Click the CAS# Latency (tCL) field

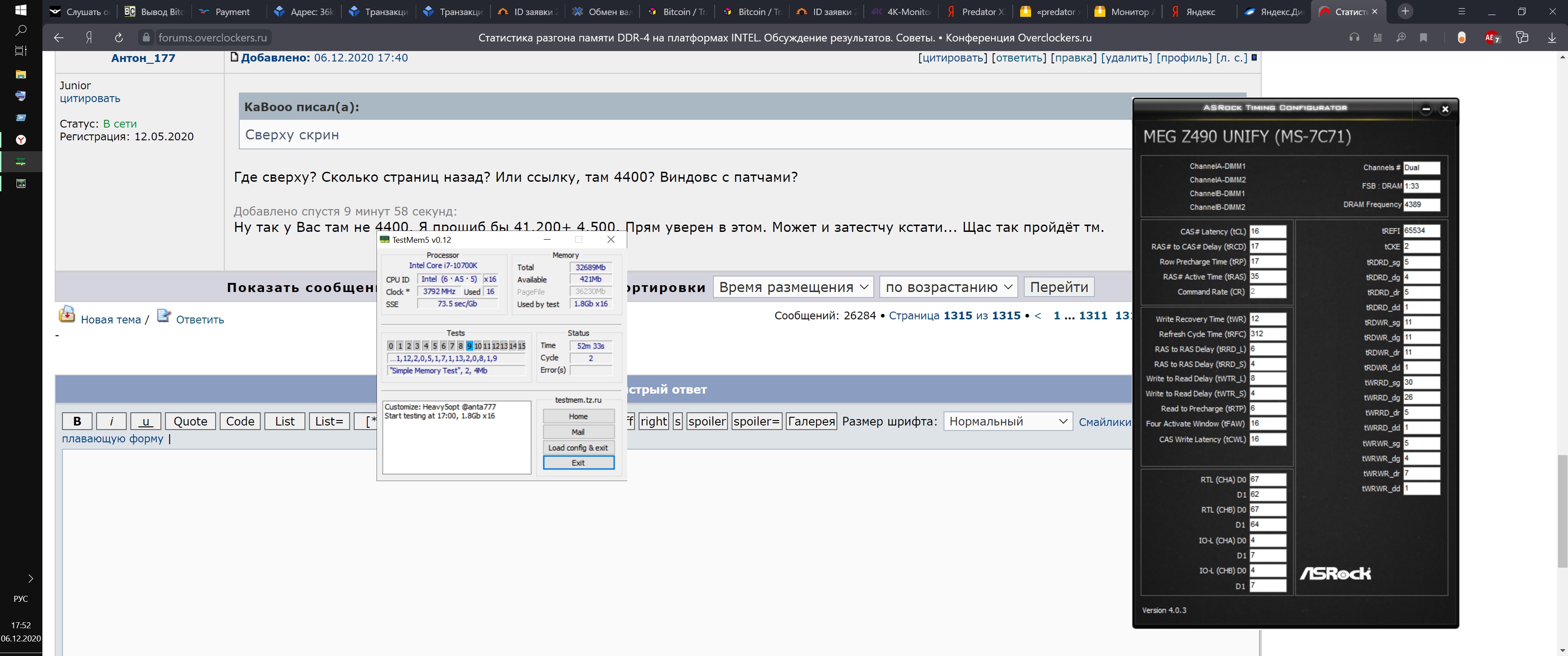(x=1267, y=232)
